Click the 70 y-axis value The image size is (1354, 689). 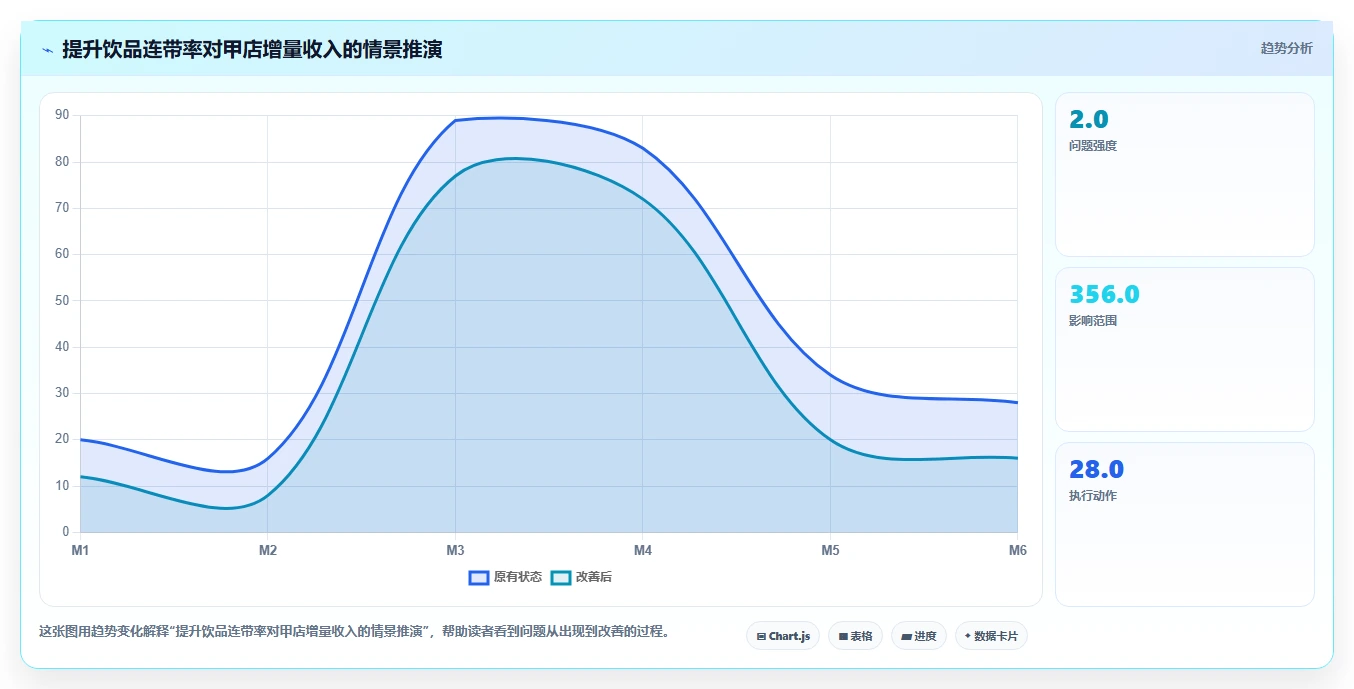(62, 208)
